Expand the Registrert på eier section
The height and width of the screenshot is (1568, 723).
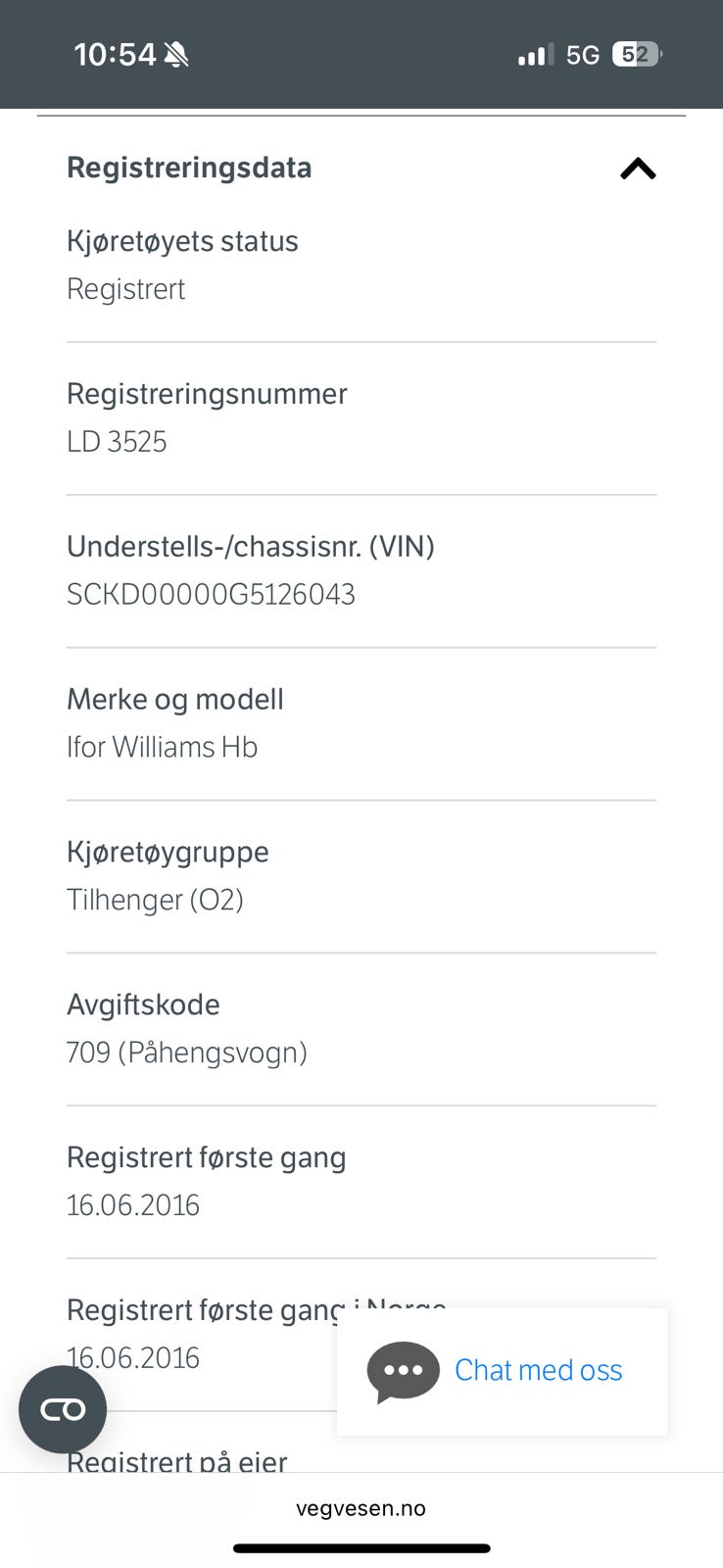(176, 1461)
